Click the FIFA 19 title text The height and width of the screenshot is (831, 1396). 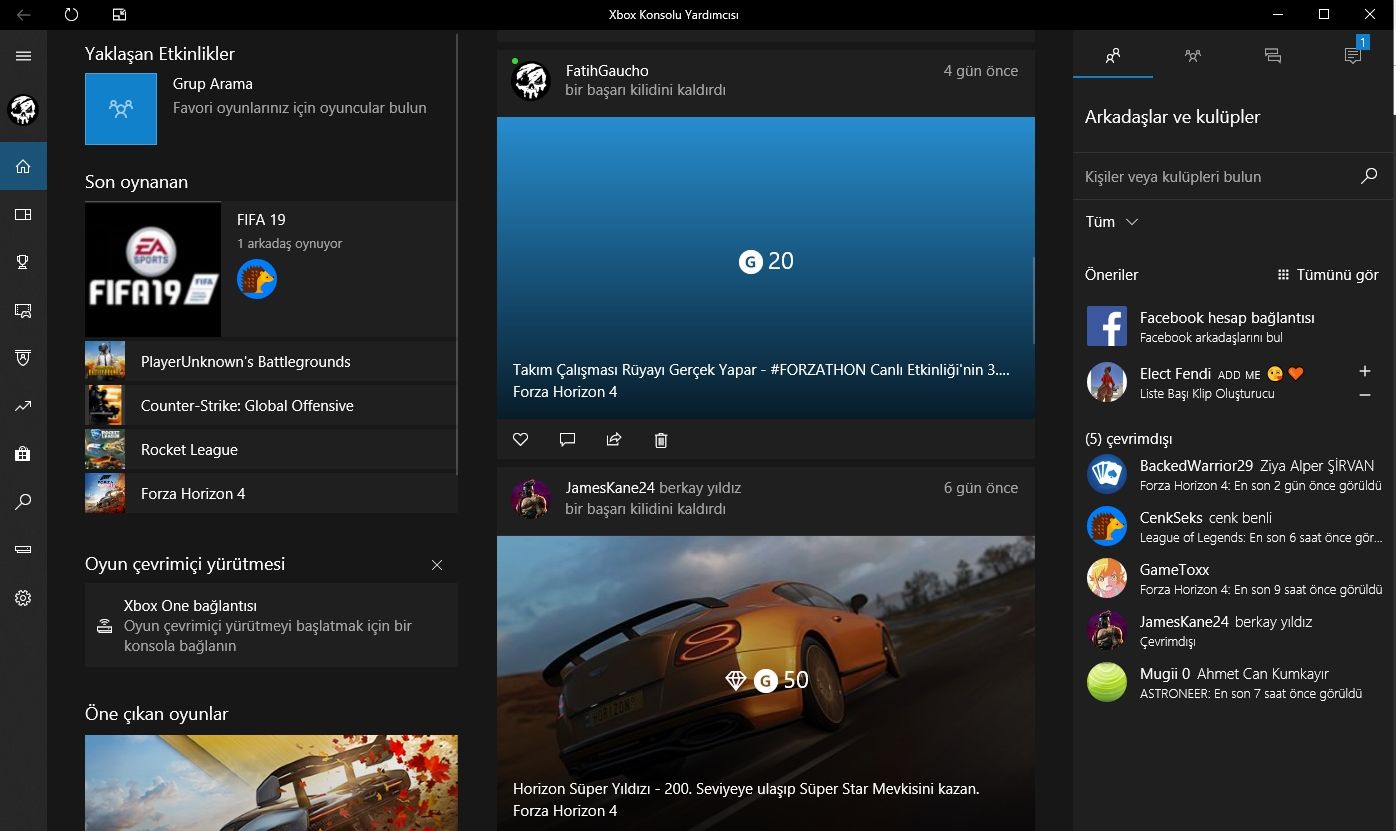(x=261, y=220)
